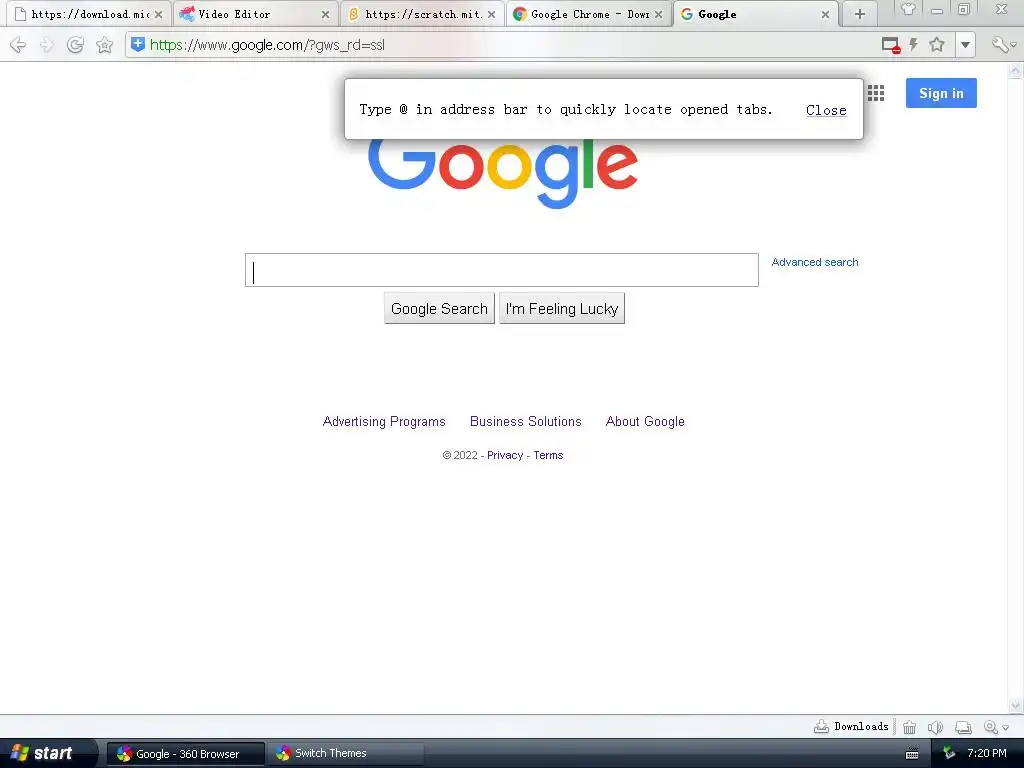This screenshot has height=768, width=1024.
Task: Switch to the Google Chrome - Download tab
Action: [589, 14]
